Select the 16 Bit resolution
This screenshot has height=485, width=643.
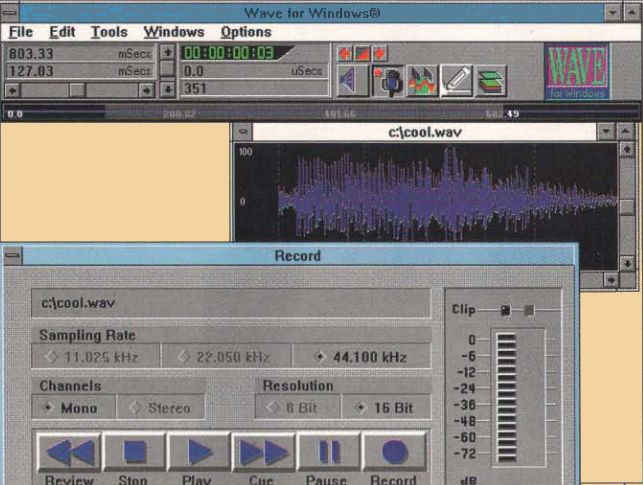(386, 408)
